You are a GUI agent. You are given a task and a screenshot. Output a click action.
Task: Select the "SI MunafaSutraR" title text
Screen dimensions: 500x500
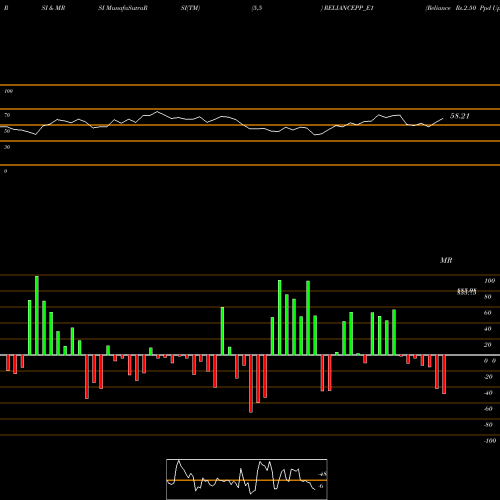tap(123, 8)
